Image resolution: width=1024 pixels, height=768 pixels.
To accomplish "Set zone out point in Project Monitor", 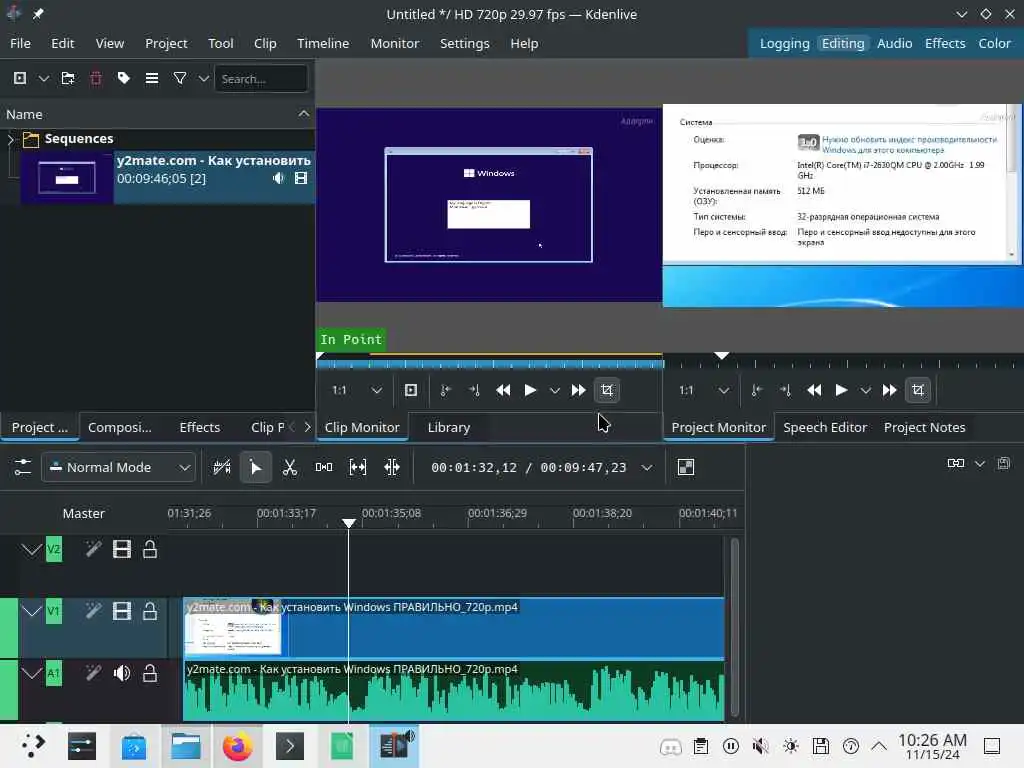I will [x=785, y=391].
